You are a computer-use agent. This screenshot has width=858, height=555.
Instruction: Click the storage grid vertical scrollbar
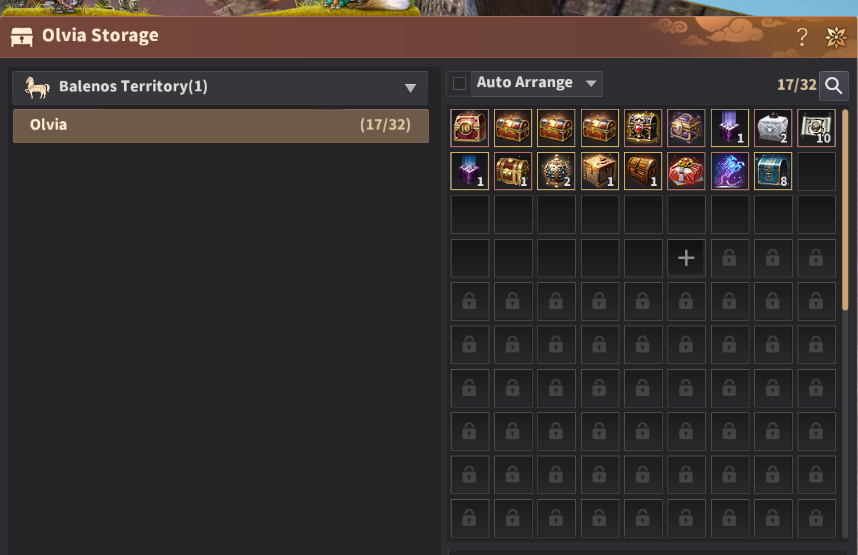[845, 210]
